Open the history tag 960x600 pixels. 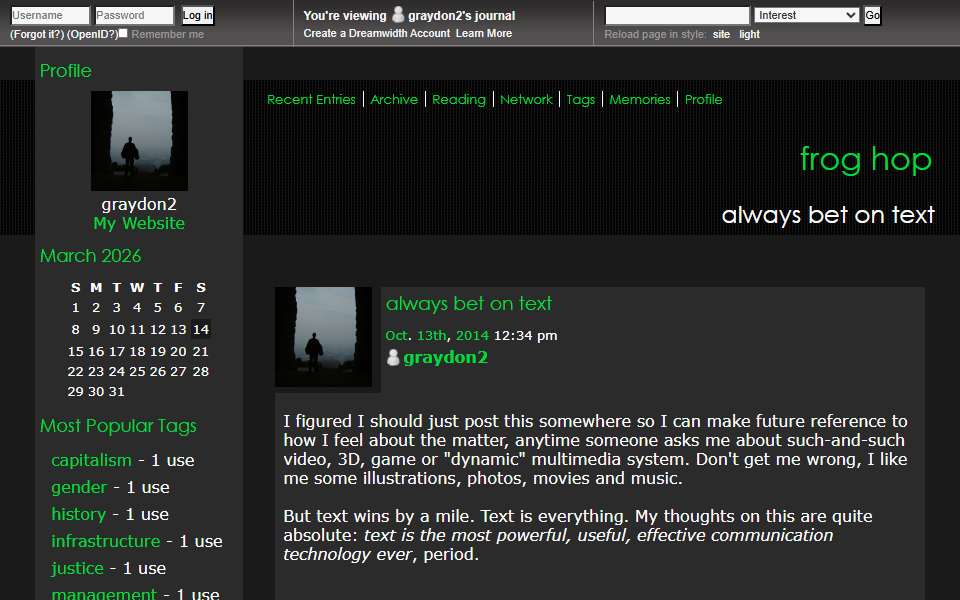tap(78, 514)
